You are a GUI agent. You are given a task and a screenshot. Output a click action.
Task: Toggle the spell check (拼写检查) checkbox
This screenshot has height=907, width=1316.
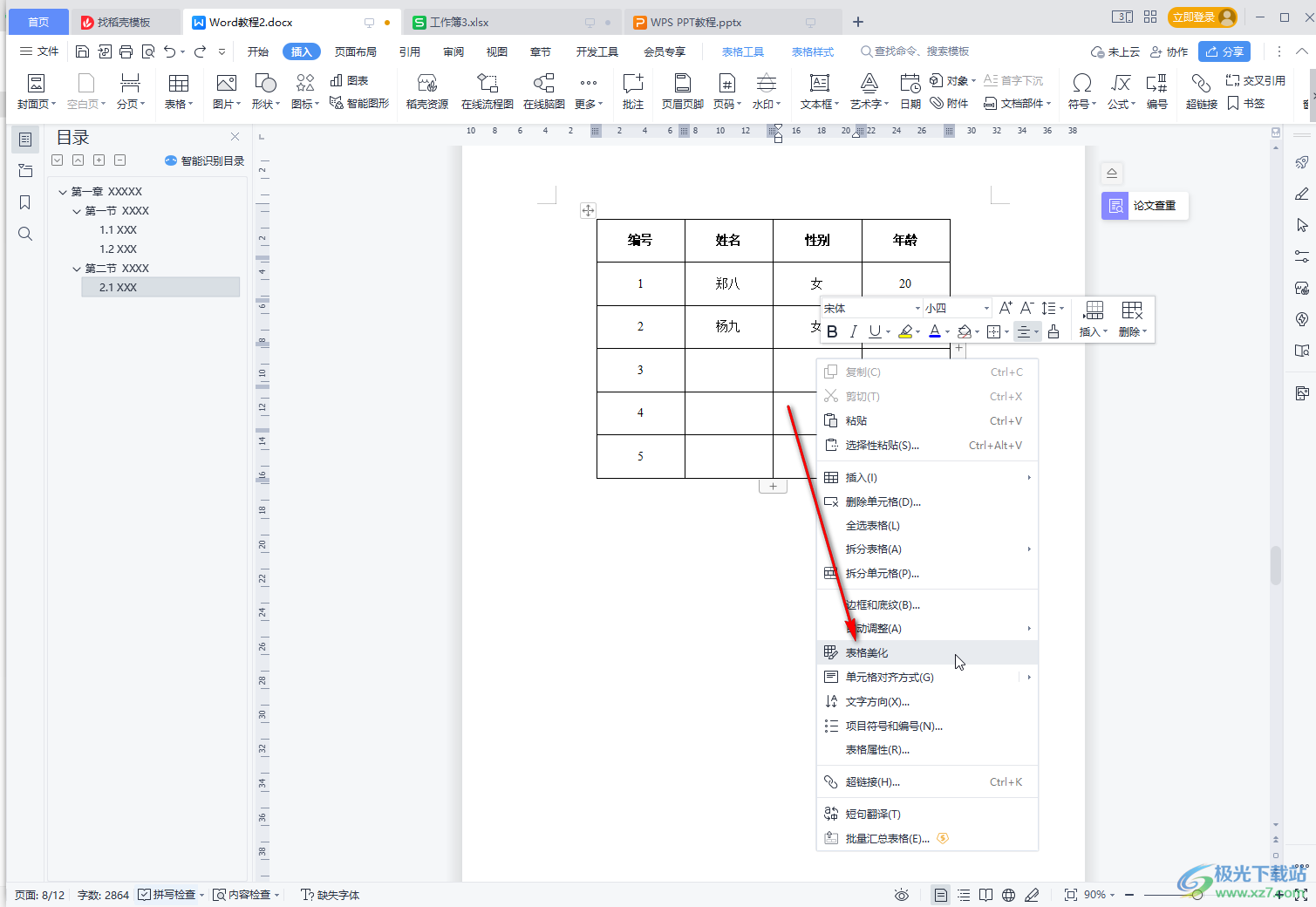point(145,895)
